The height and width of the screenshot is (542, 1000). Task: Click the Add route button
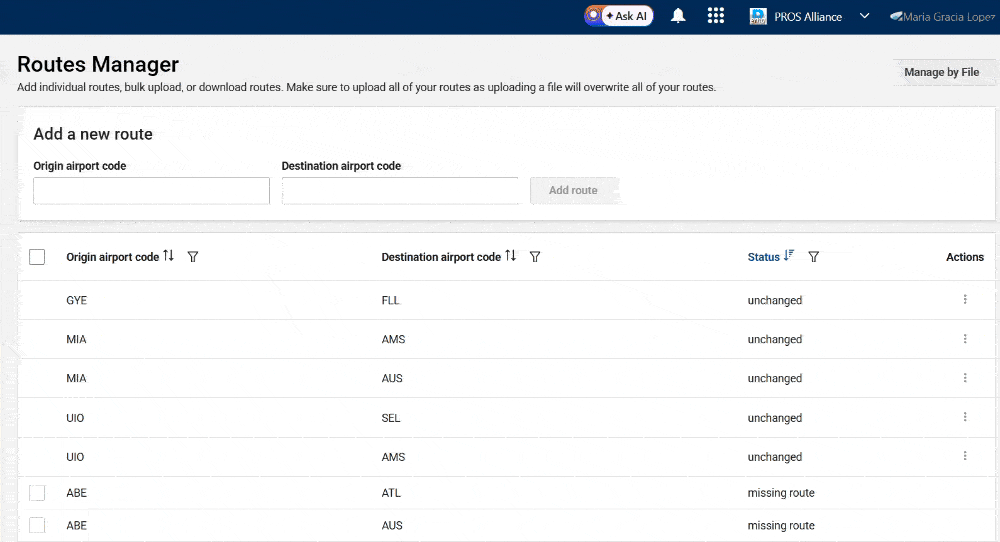573,190
